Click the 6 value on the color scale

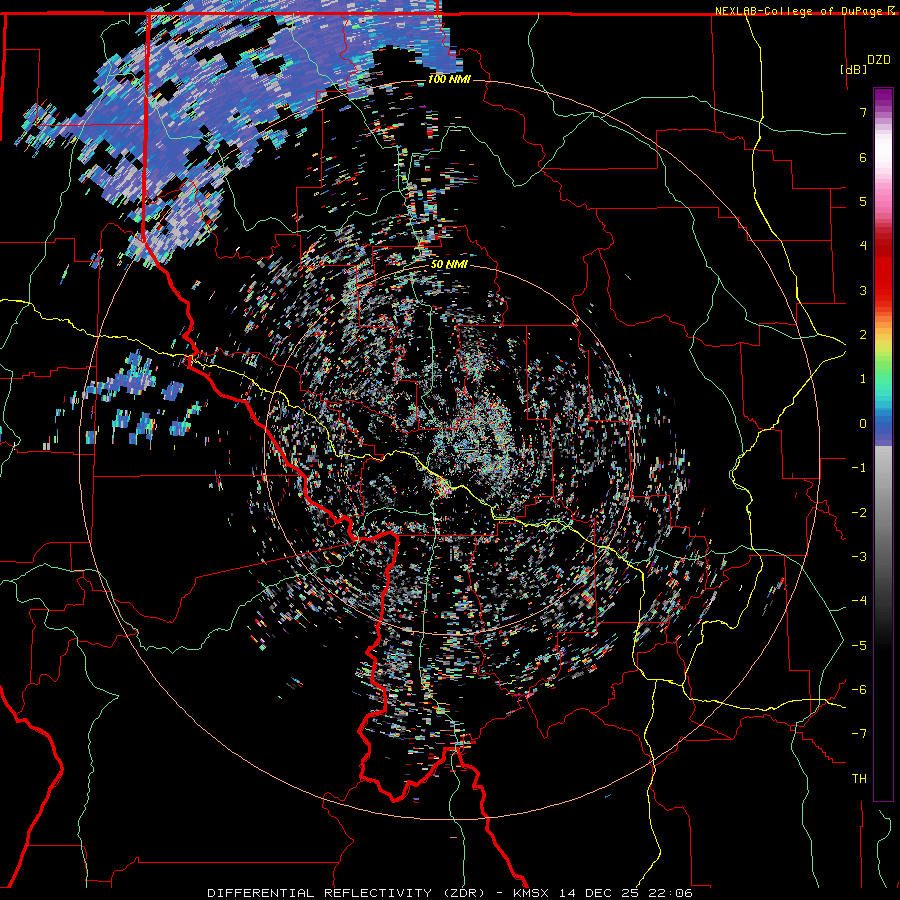pyautogui.click(x=863, y=157)
